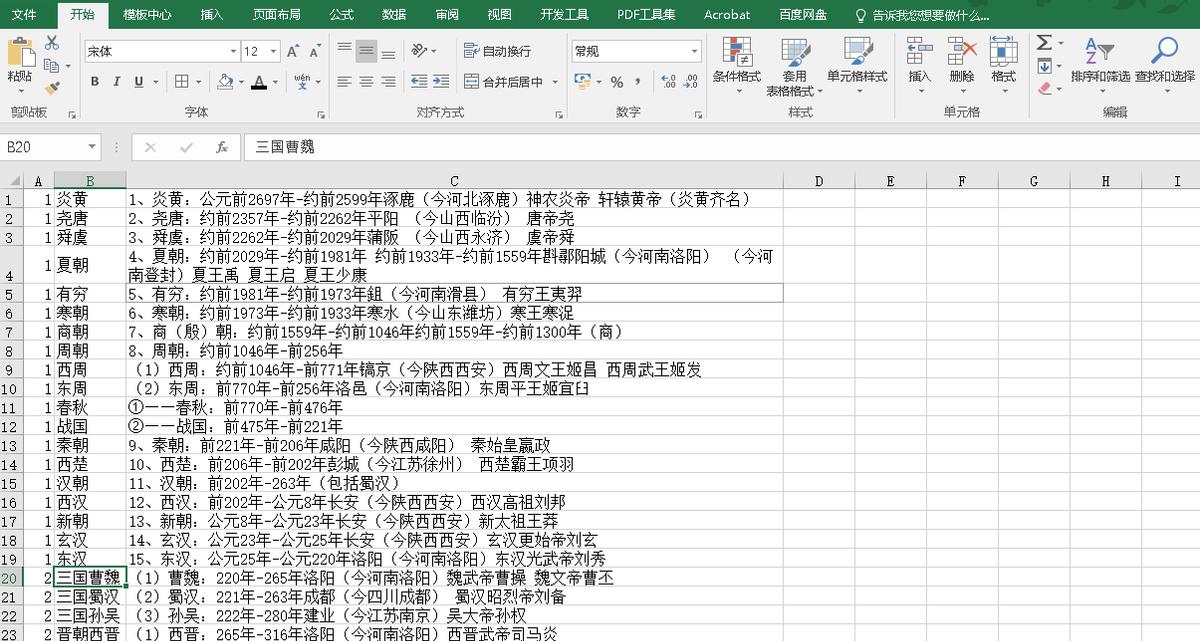
Task: Open the 字体 group dialog launcher
Action: coord(321,114)
